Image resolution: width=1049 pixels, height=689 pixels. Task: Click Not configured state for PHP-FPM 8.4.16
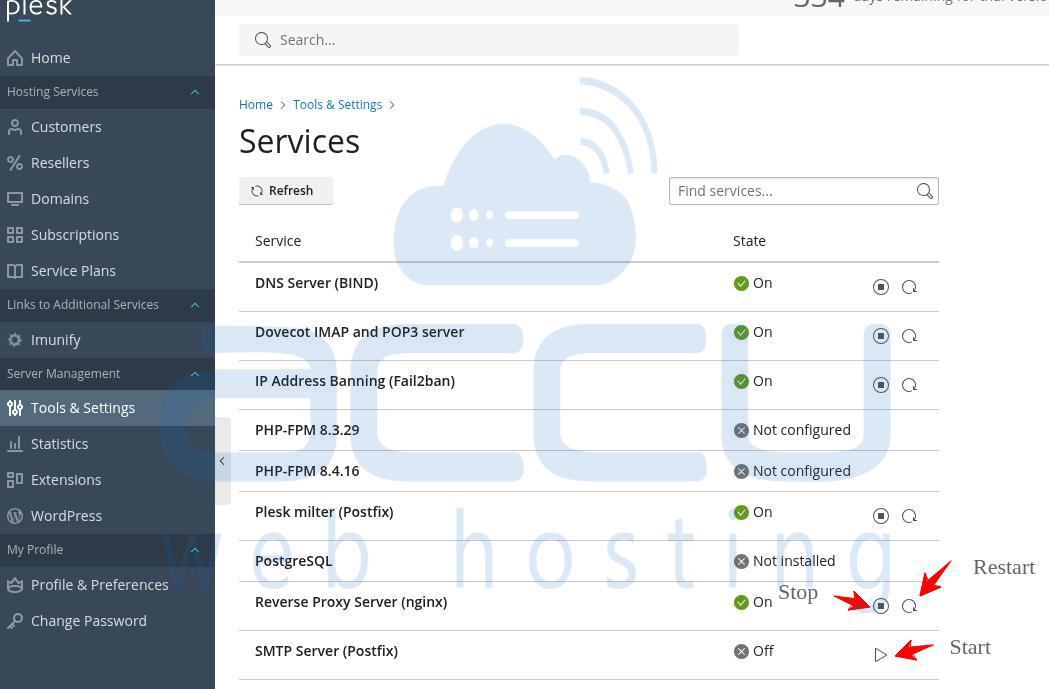pos(792,471)
